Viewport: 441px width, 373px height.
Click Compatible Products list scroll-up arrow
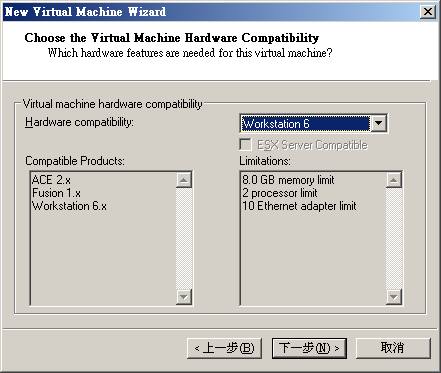click(x=184, y=180)
